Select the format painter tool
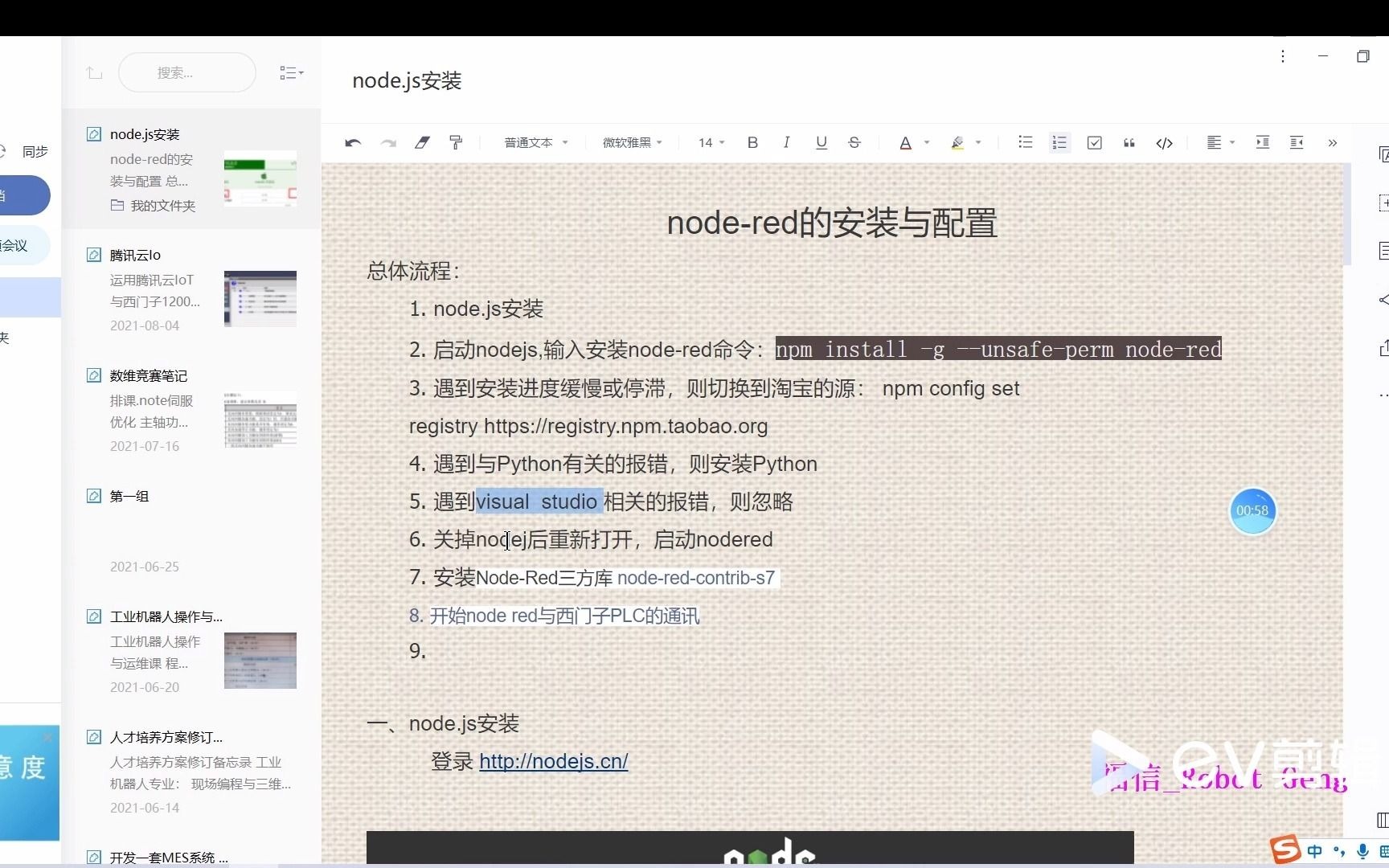The image size is (1389, 868). click(456, 142)
